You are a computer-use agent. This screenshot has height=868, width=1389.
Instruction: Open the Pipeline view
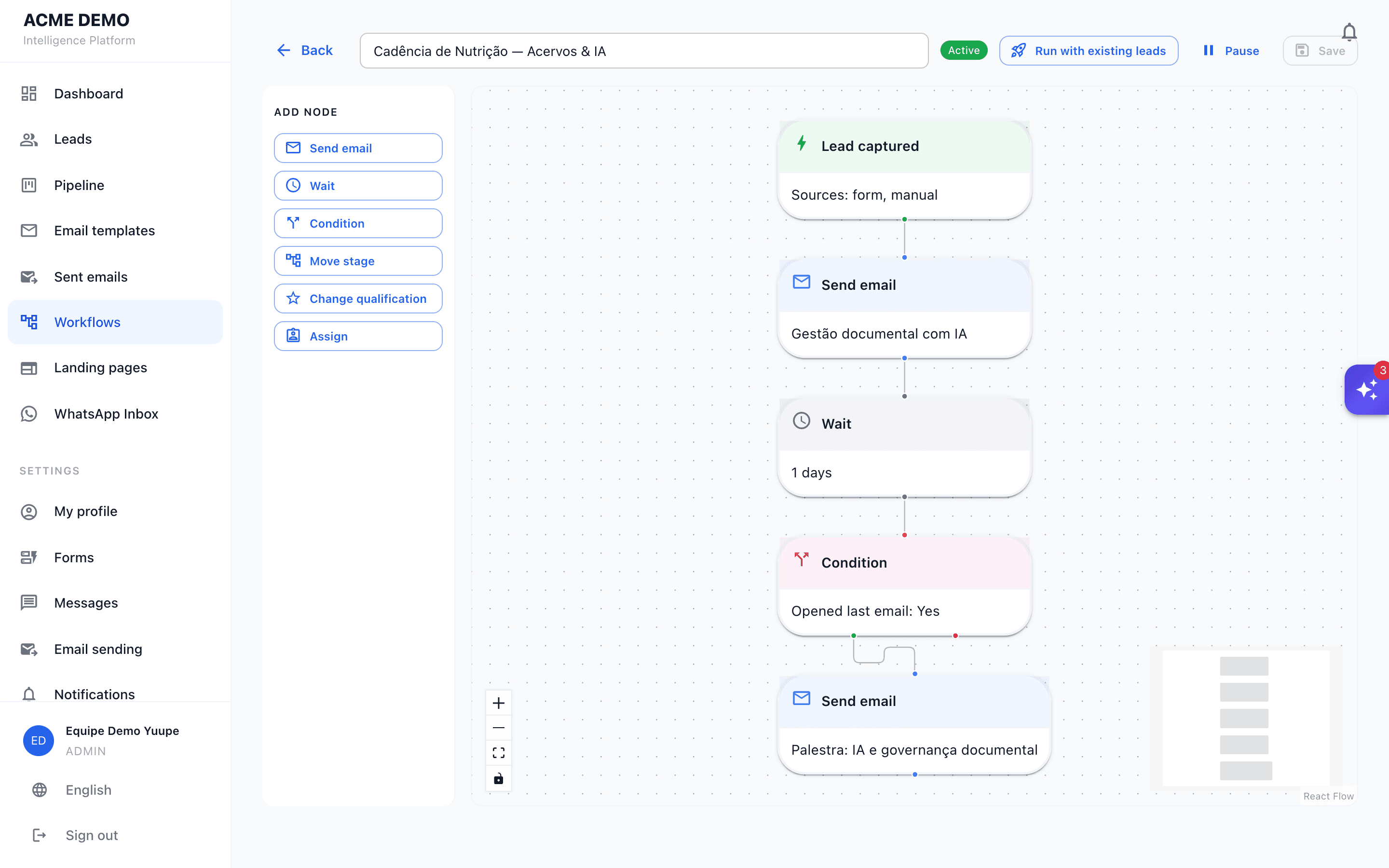[115, 185]
